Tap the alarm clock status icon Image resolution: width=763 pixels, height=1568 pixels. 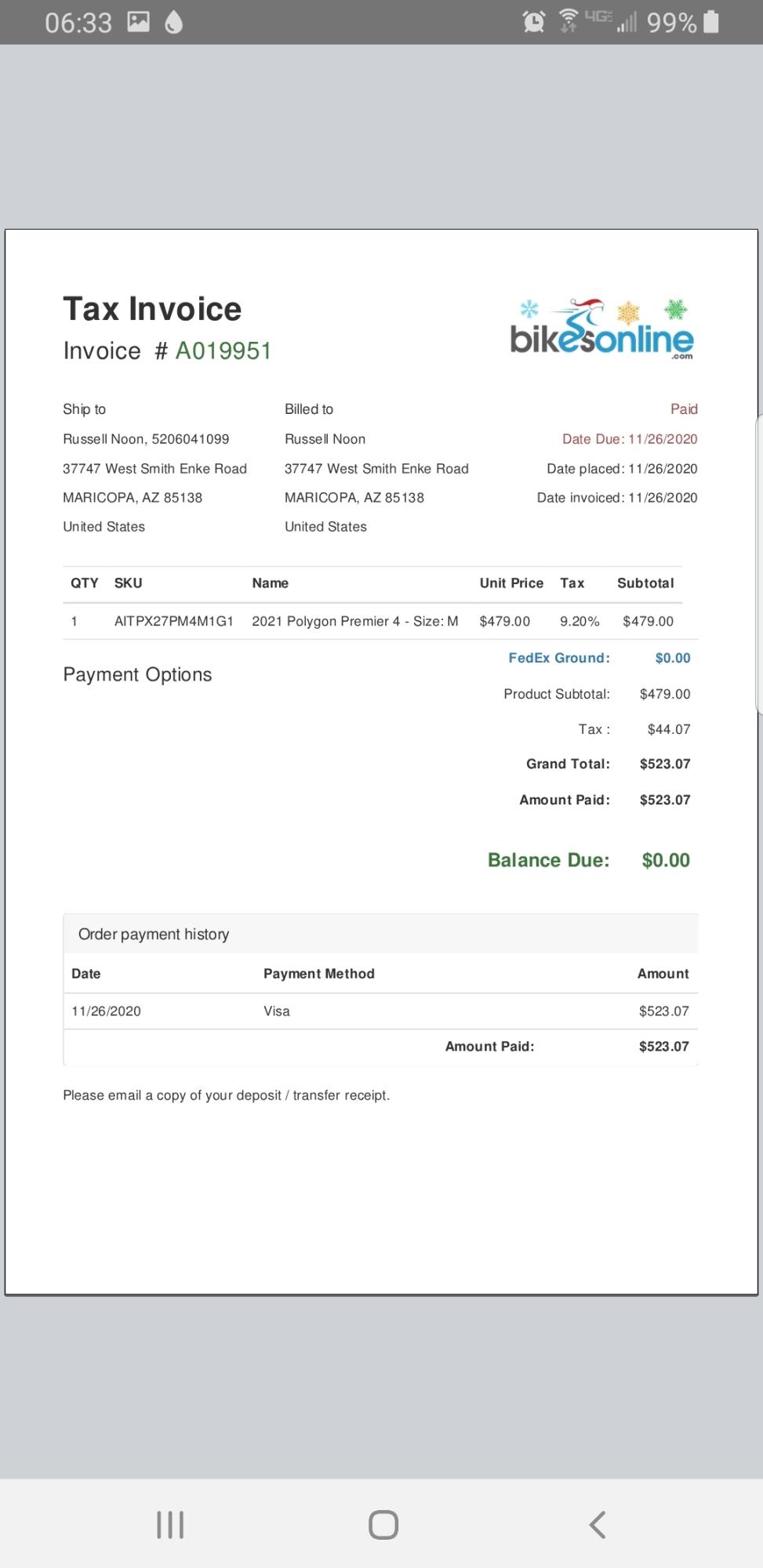(534, 22)
